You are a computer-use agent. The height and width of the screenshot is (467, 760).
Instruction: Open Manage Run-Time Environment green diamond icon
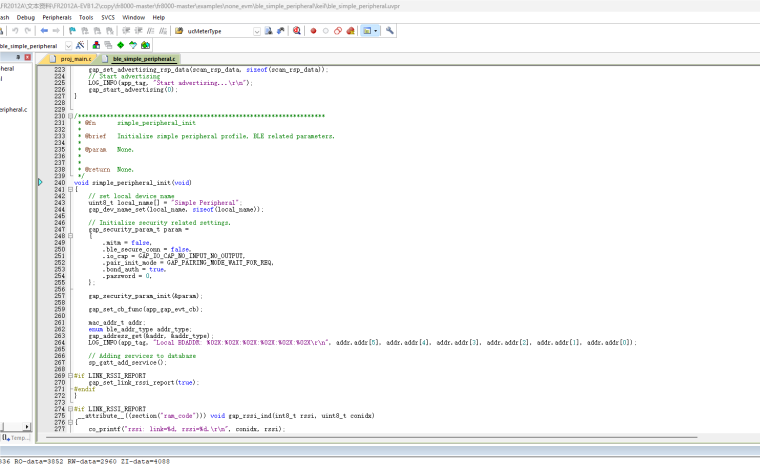(x=120, y=45)
